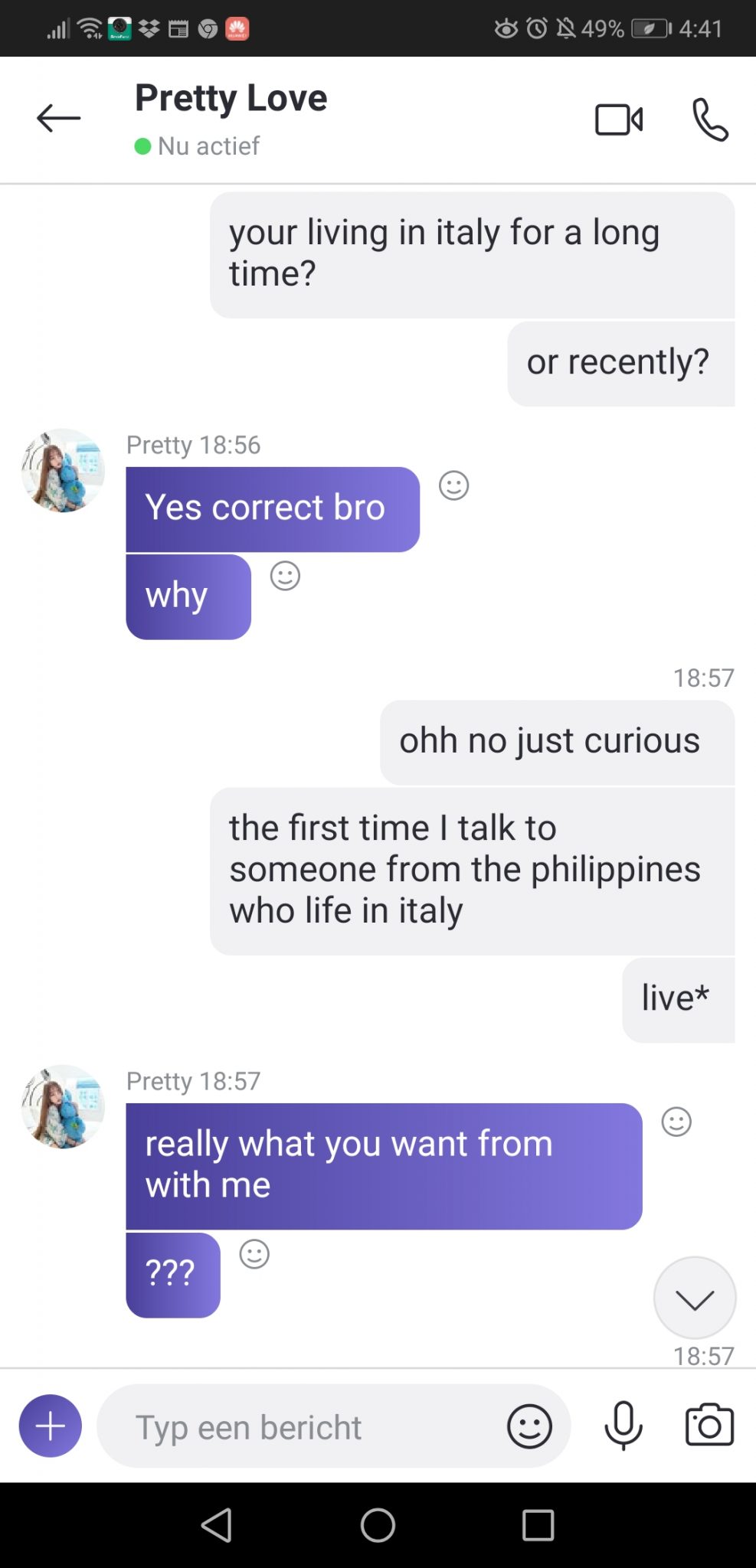React to "really what you want from" message
This screenshot has height=1568, width=756.
(676, 1122)
